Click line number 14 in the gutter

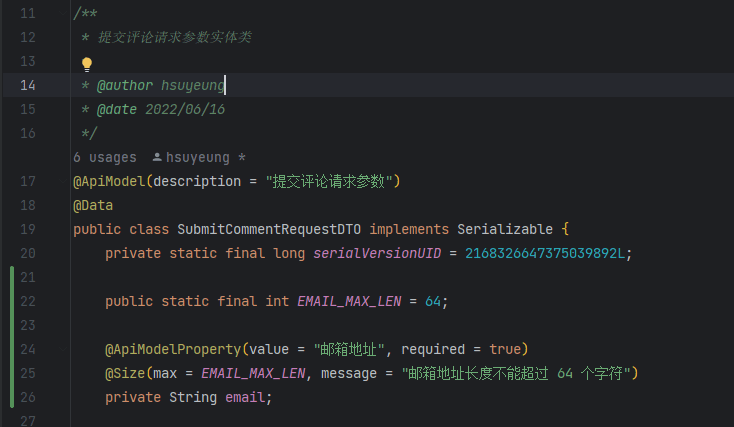coord(28,85)
